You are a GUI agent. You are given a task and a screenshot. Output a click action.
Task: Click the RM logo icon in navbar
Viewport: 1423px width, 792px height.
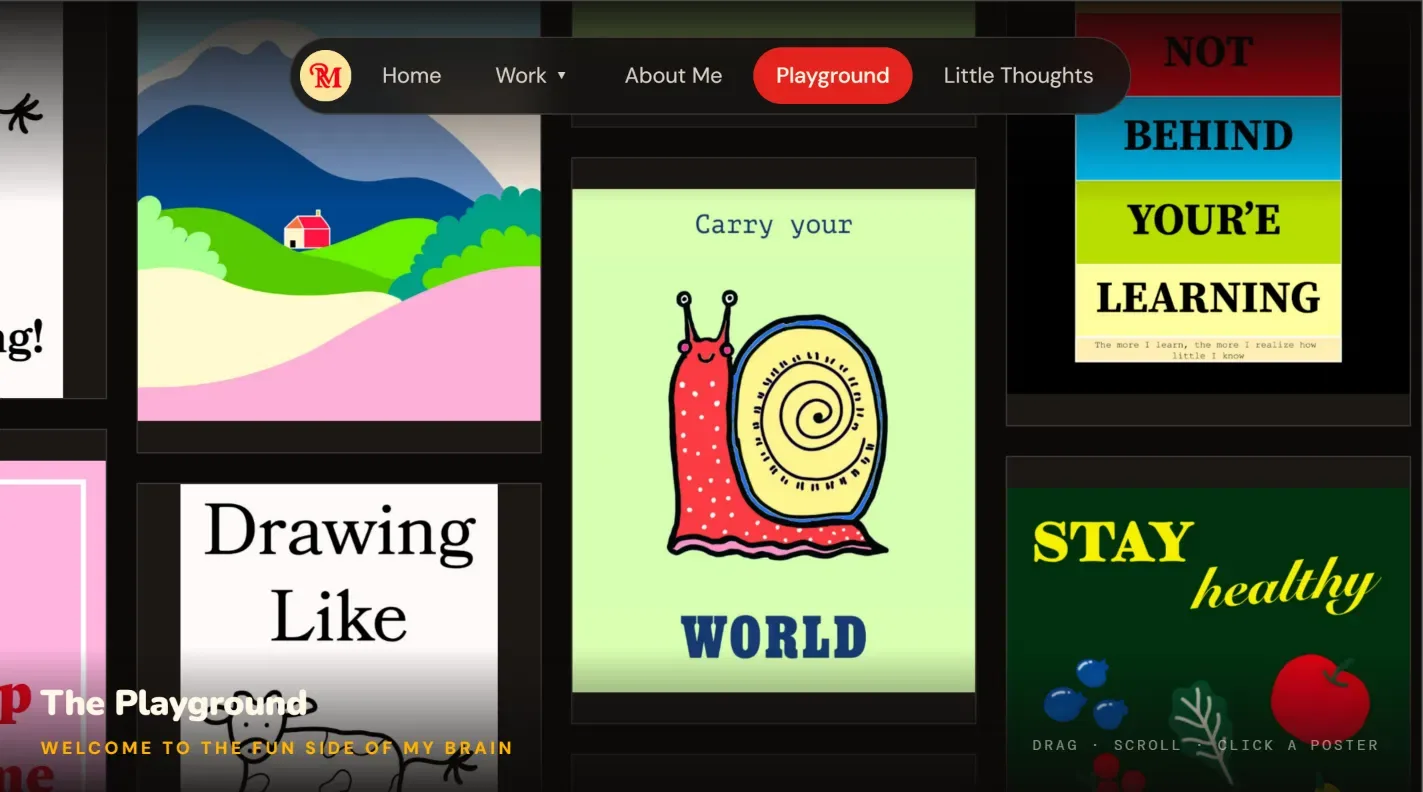point(326,76)
